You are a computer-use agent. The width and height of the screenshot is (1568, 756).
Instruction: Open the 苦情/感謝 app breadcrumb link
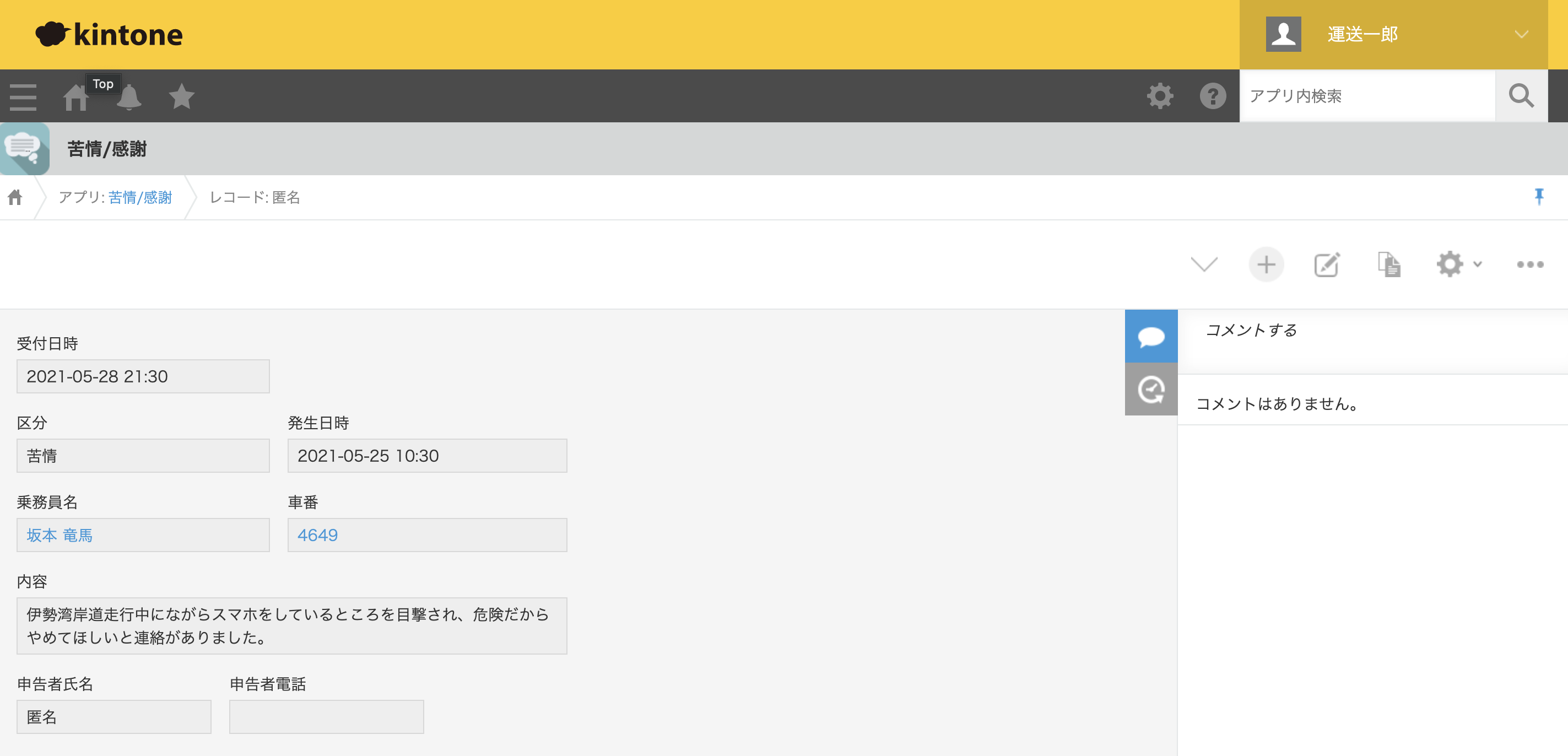[x=140, y=197]
